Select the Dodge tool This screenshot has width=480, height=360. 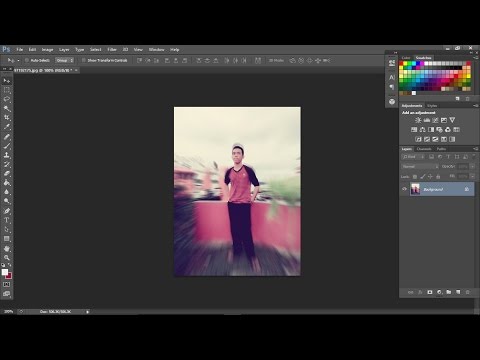coord(7,201)
